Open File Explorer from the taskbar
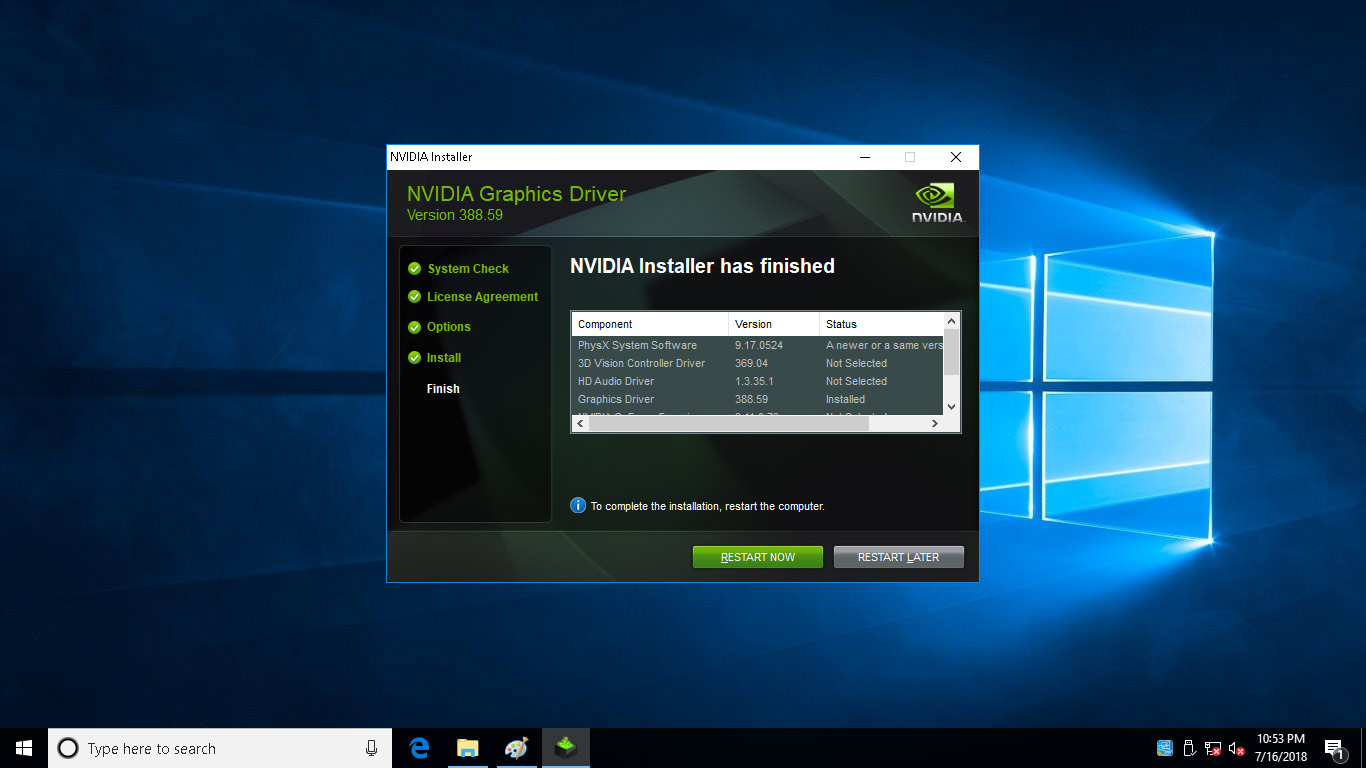Image resolution: width=1366 pixels, height=768 pixels. pos(467,748)
